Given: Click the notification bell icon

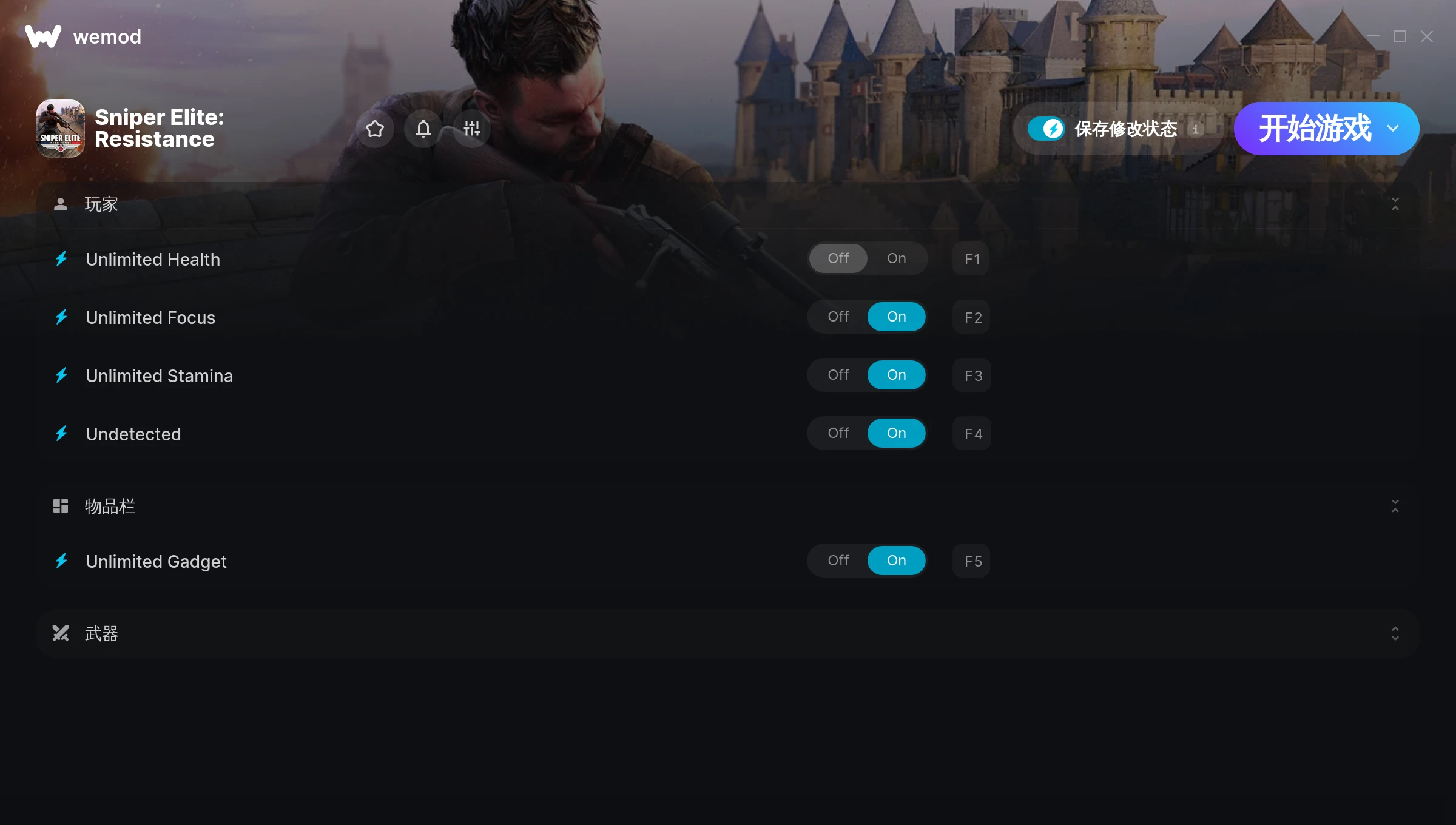Looking at the screenshot, I should 423,128.
